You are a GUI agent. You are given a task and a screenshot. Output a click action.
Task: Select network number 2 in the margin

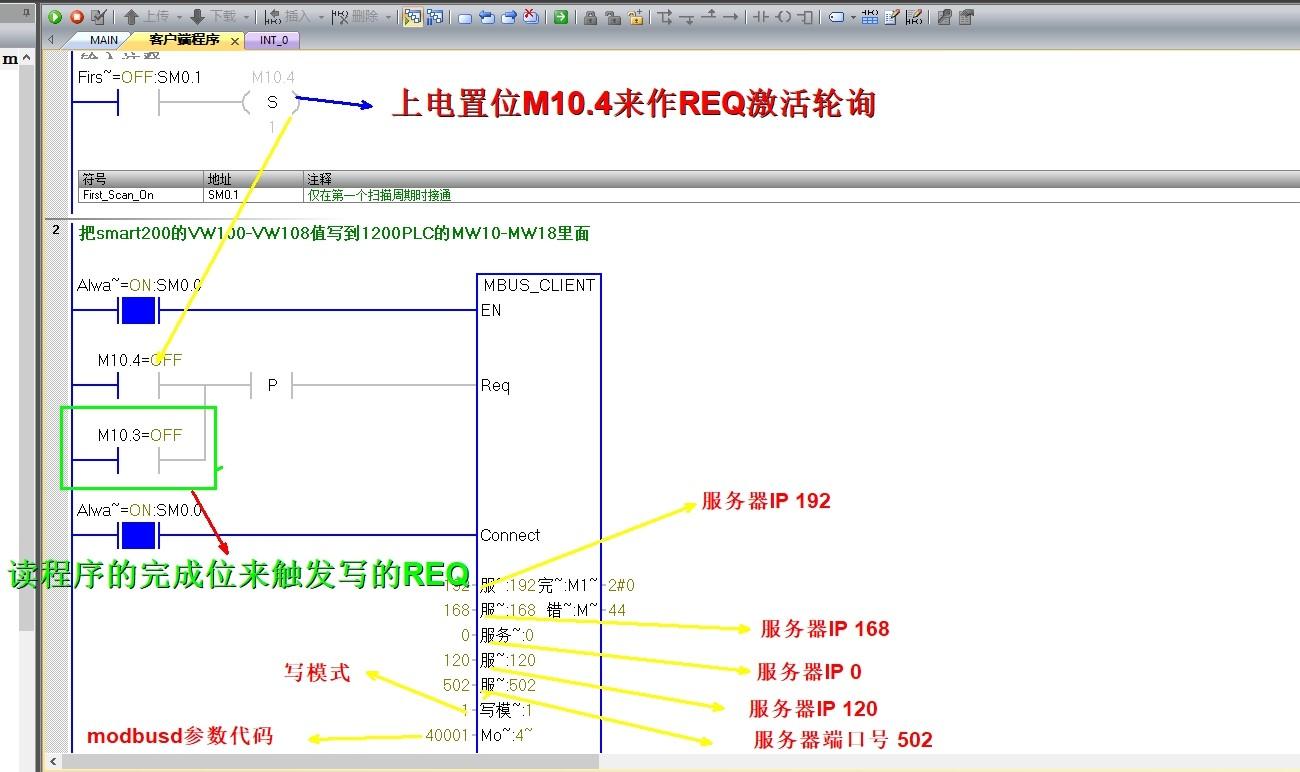57,230
